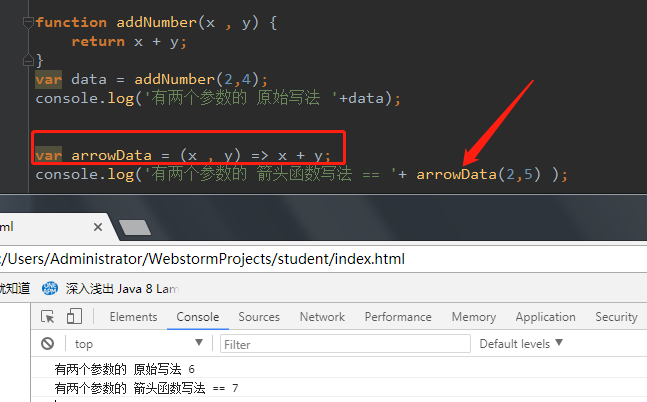The width and height of the screenshot is (647, 402).
Task: Open the Network tab
Action: [x=322, y=317]
